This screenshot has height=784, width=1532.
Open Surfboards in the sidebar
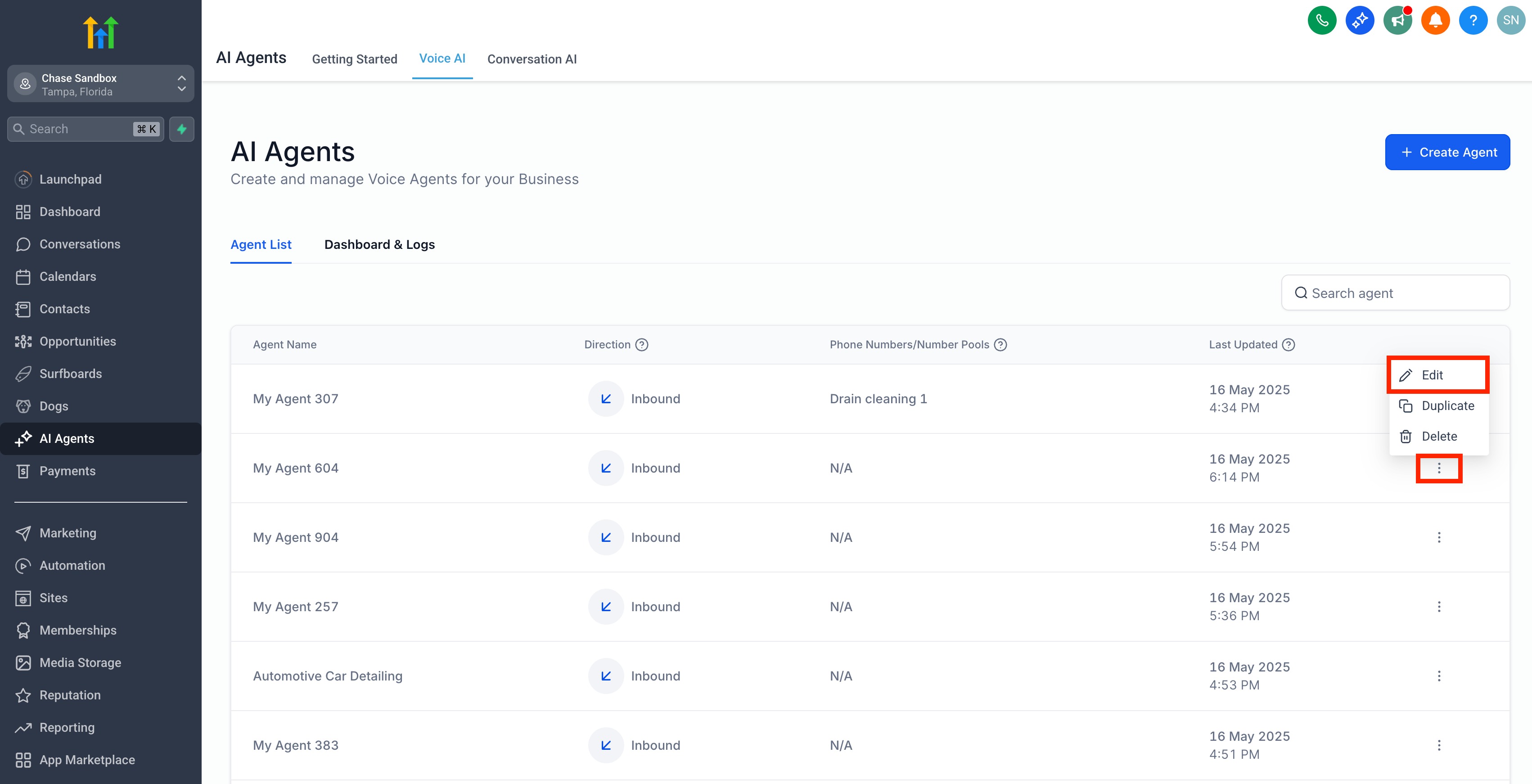coord(70,374)
